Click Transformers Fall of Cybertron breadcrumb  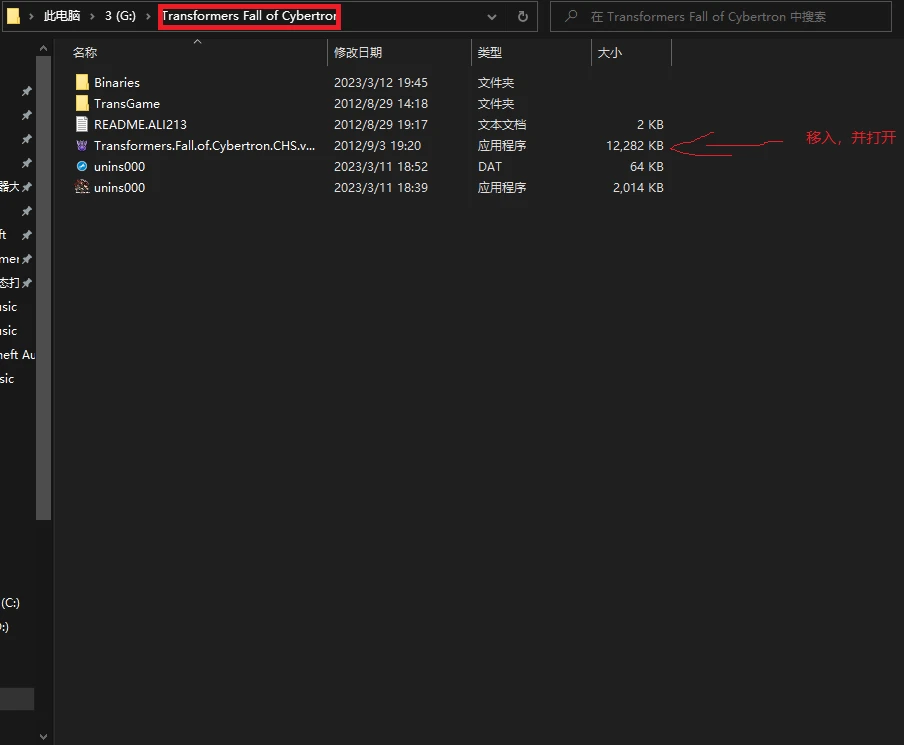coord(249,16)
